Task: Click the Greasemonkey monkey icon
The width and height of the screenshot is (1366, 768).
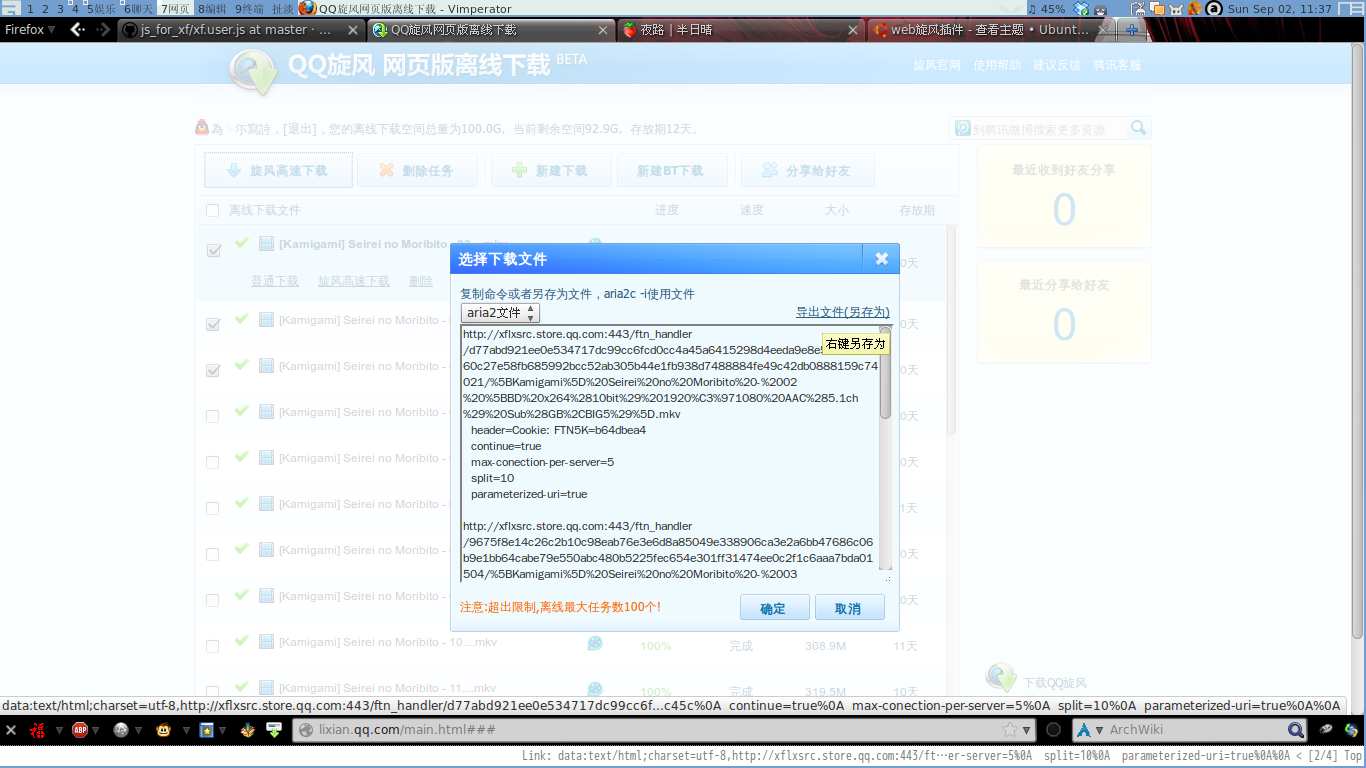Action: (x=163, y=730)
